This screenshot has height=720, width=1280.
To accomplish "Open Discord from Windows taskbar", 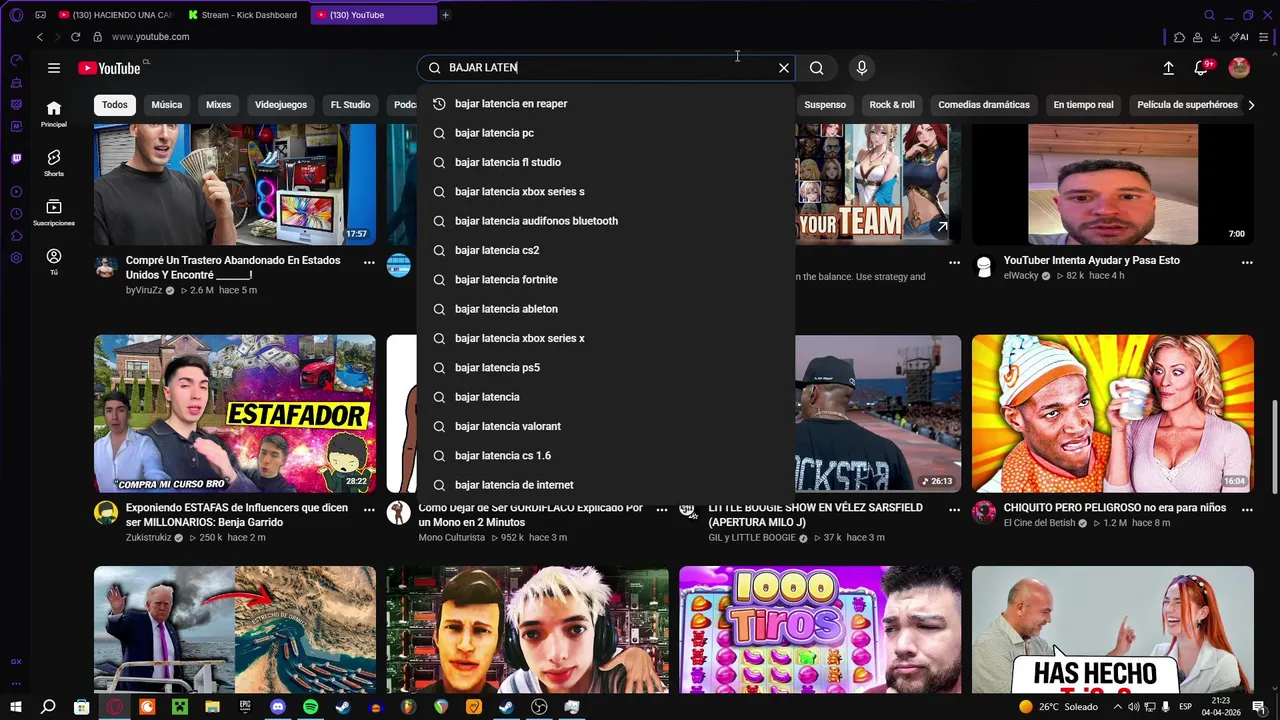I will [x=278, y=707].
